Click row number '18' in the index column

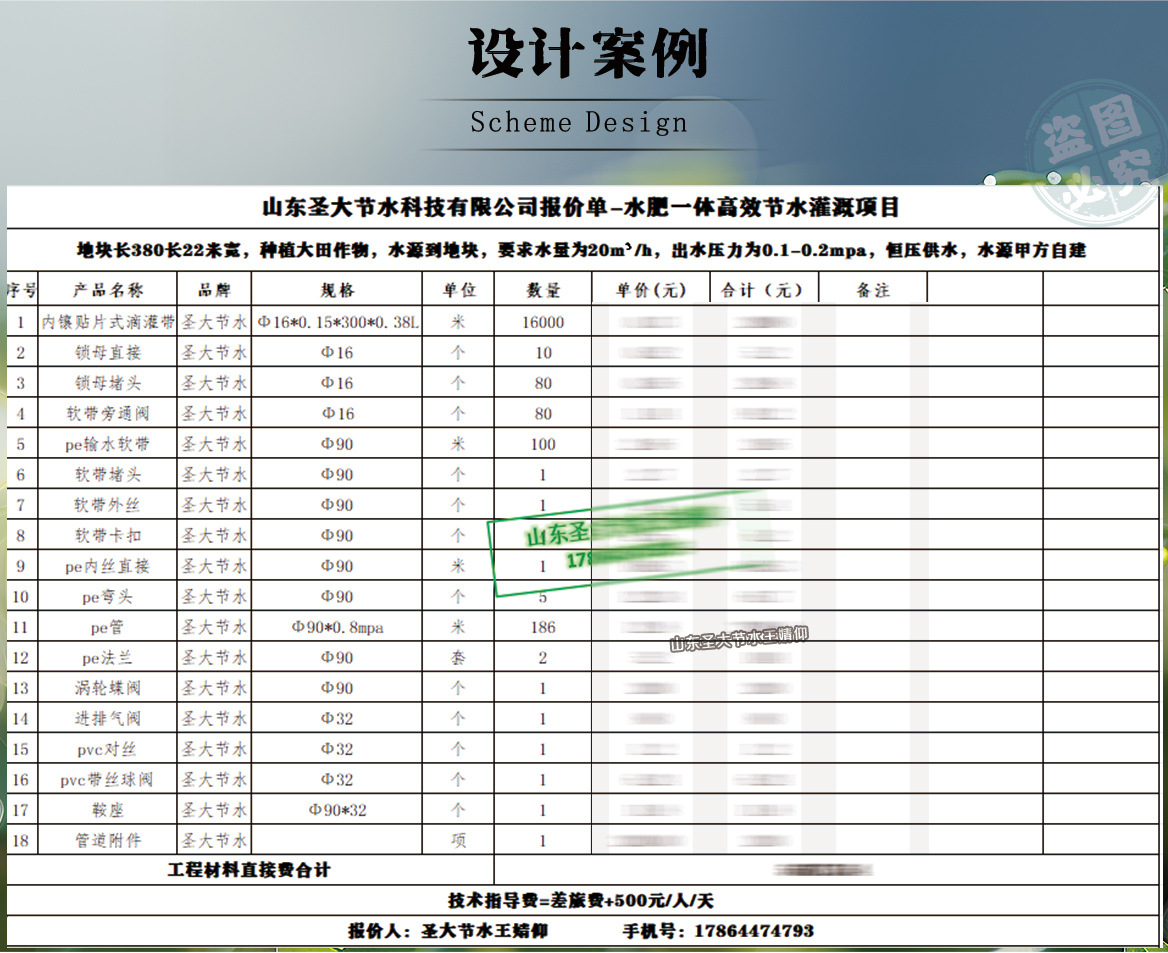[20, 841]
